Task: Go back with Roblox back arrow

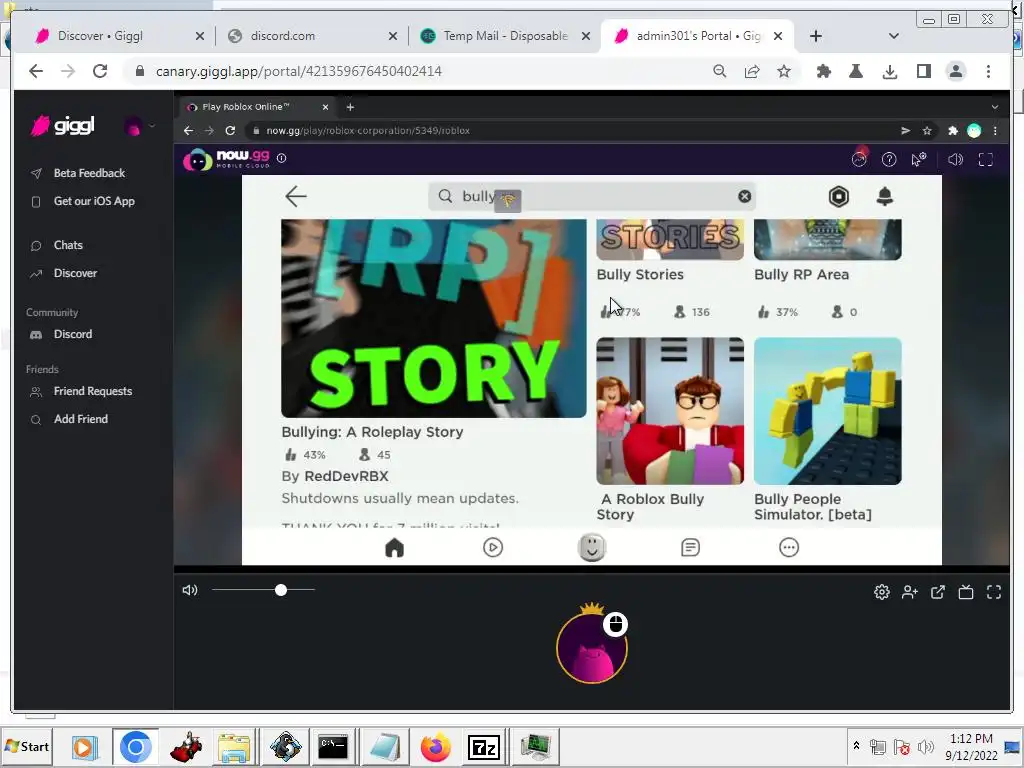Action: pyautogui.click(x=296, y=196)
